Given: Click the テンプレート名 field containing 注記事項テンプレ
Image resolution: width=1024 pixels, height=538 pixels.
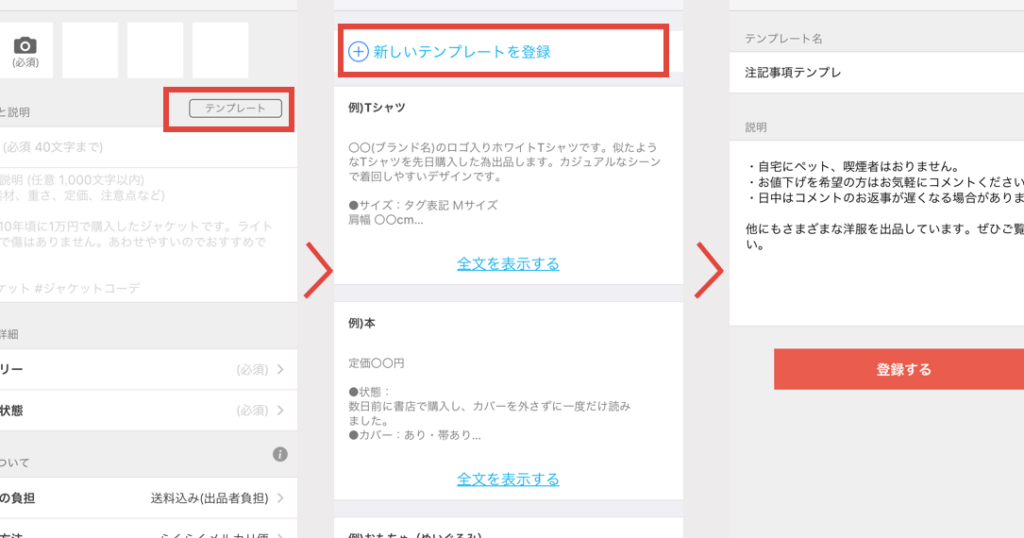Looking at the screenshot, I should tap(876, 73).
